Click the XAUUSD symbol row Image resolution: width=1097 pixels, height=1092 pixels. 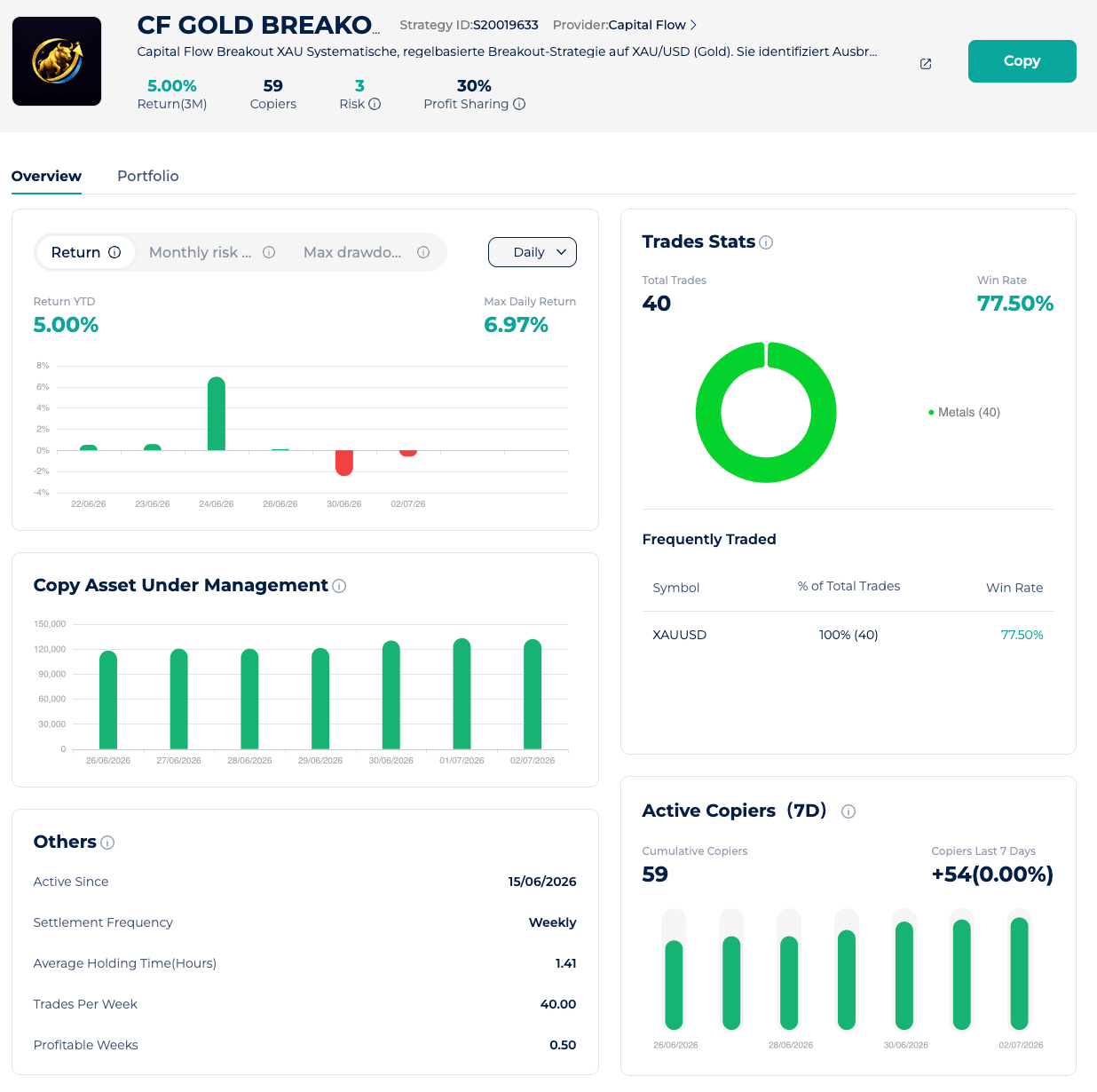pos(848,635)
